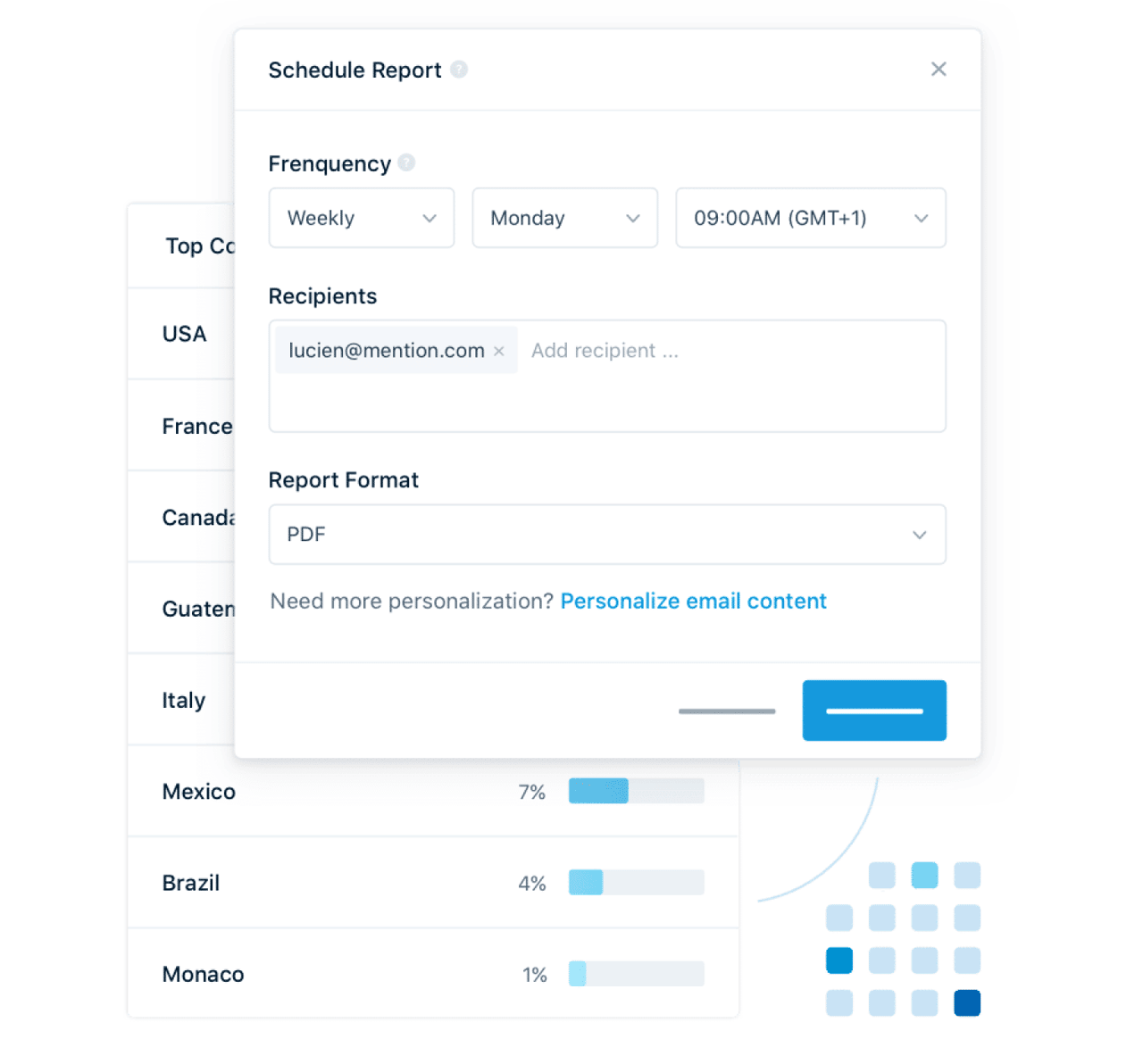The height and width of the screenshot is (1064, 1143).
Task: Open the 09:00AM (GMT+1) time dropdown
Action: point(811,218)
